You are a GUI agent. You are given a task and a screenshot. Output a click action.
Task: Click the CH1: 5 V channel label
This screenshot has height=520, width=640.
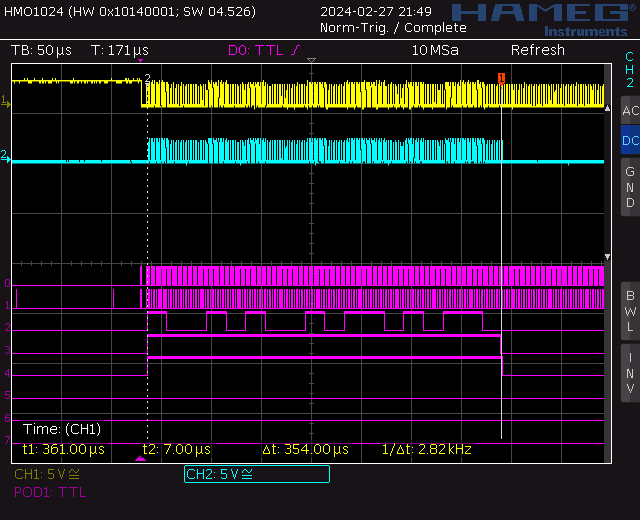[x=47, y=474]
